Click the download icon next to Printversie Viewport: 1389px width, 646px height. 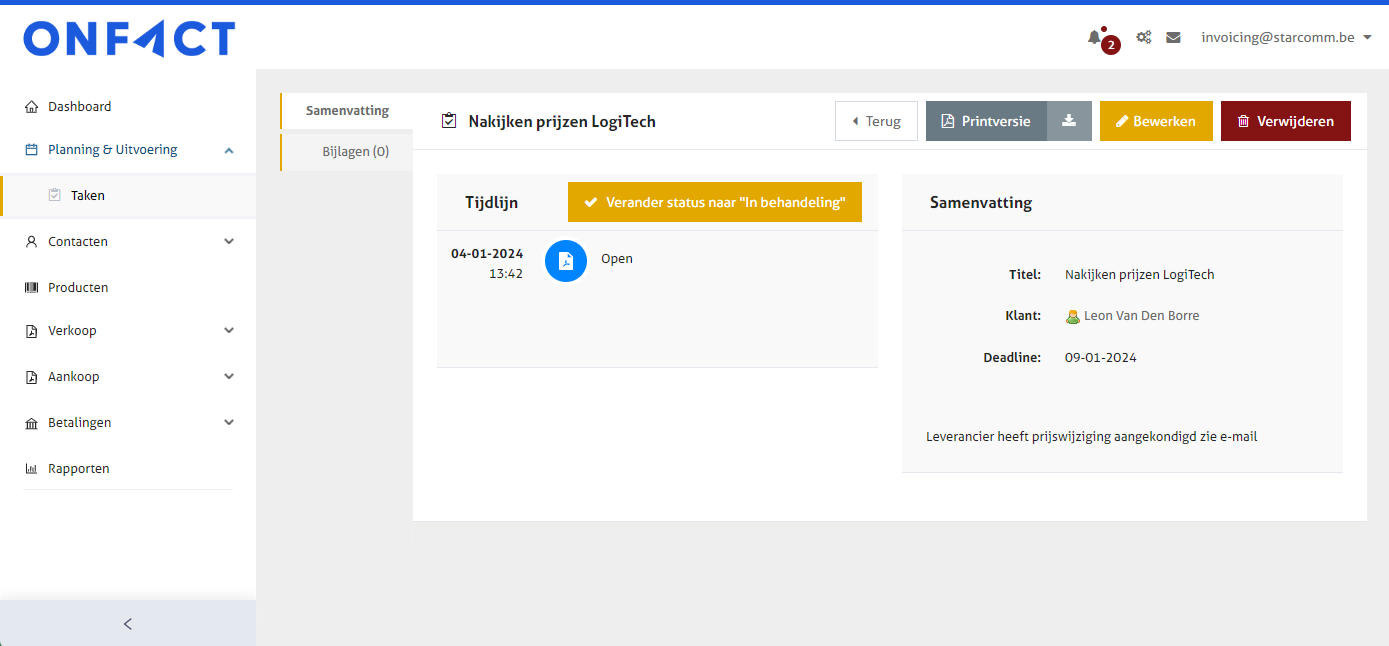[1069, 121]
